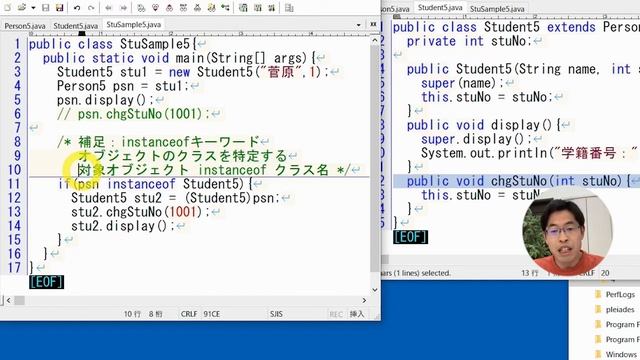The height and width of the screenshot is (360, 640).
Task: Click 'Student5 stu2 = (Student5)psn;' line
Action: (x=175, y=198)
